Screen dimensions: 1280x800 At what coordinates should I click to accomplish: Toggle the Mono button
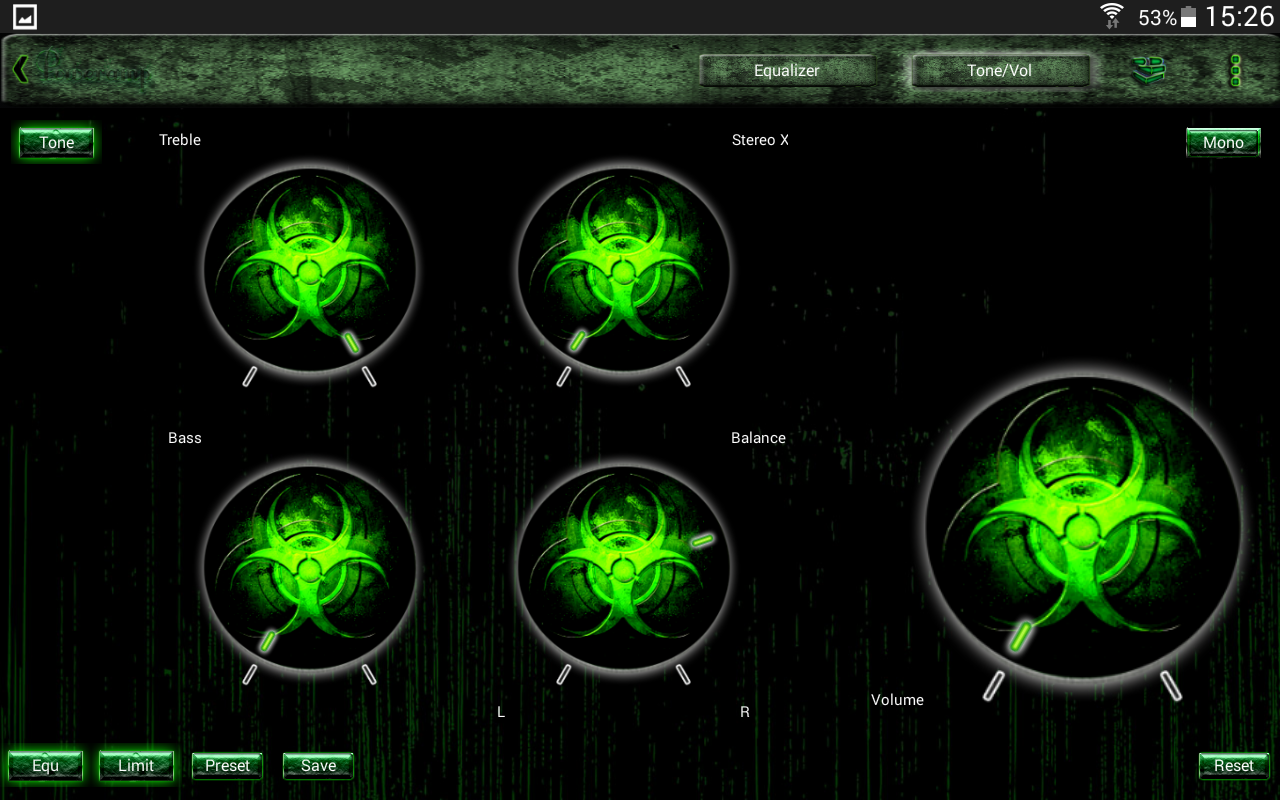coord(1223,143)
